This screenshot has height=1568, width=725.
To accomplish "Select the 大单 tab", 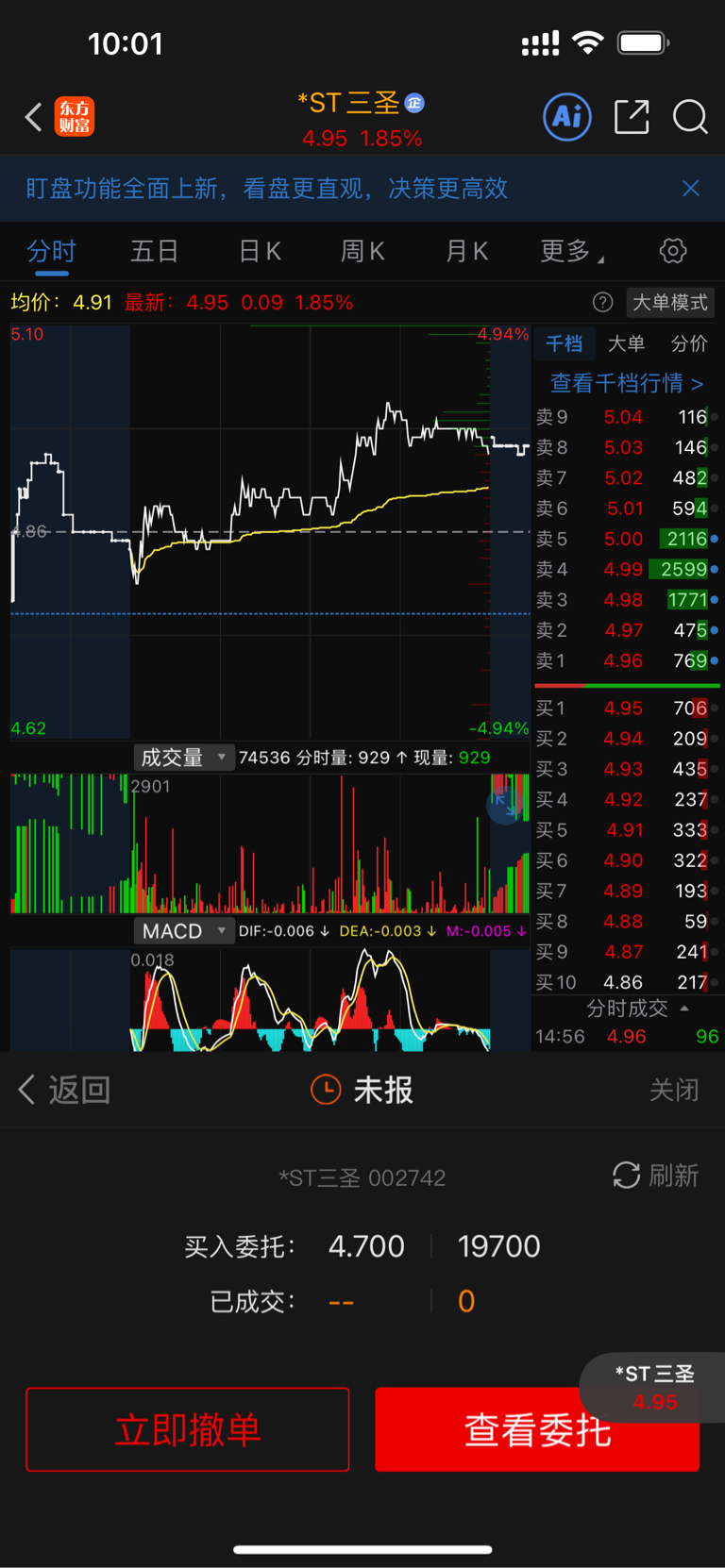I will pyautogui.click(x=626, y=343).
